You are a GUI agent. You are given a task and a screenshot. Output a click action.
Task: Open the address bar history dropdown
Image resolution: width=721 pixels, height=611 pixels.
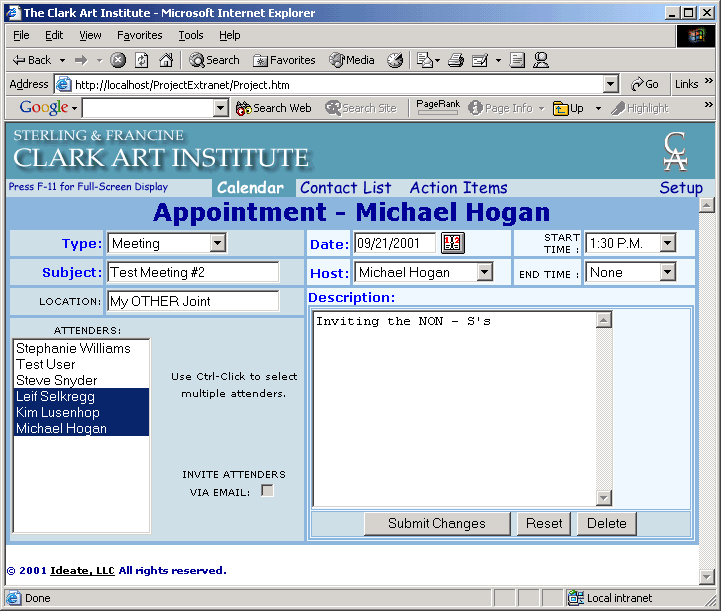(610, 85)
